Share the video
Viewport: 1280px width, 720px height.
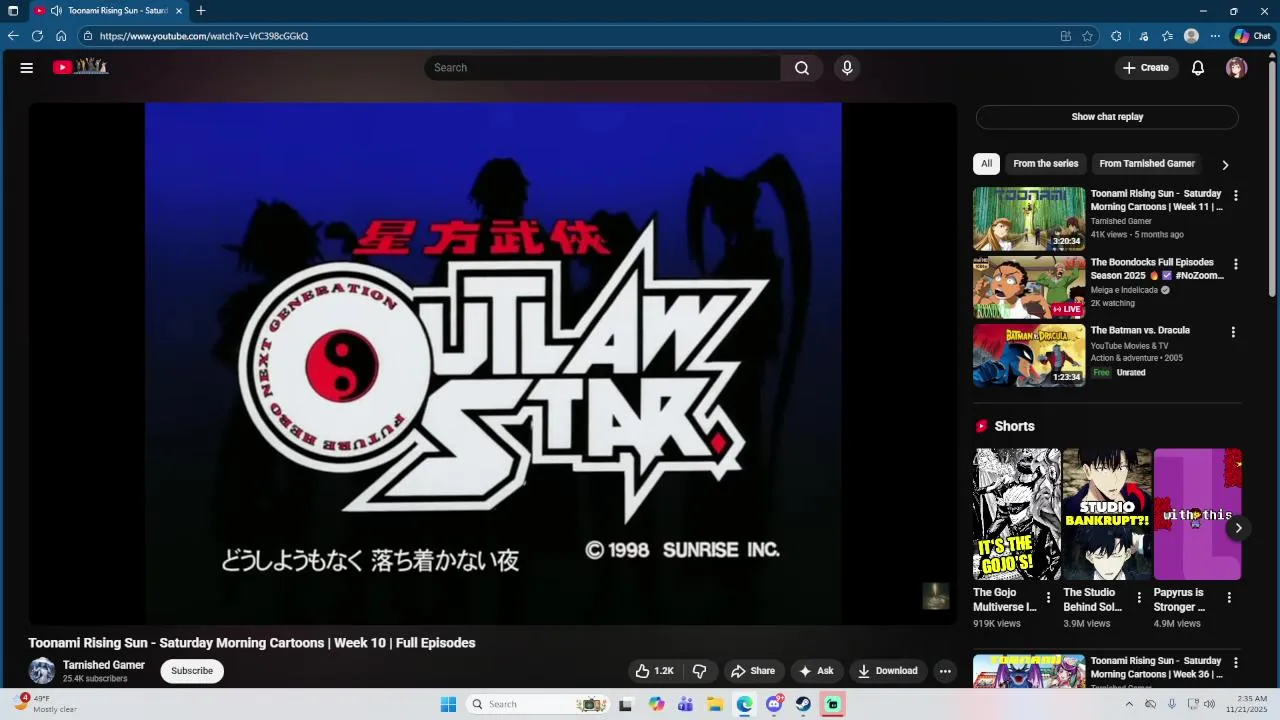pyautogui.click(x=753, y=671)
